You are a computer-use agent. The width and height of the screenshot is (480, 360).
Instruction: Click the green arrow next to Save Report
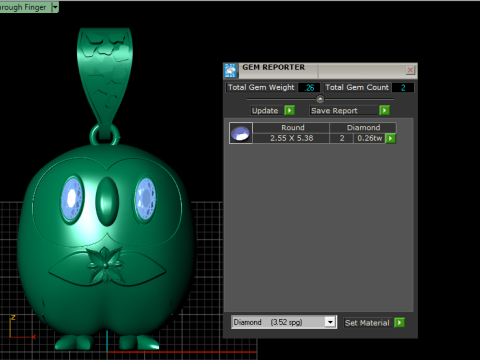[384, 110]
